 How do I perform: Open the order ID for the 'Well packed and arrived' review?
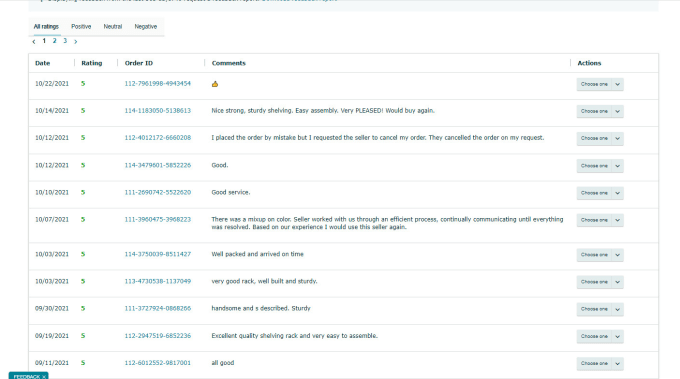(x=157, y=254)
